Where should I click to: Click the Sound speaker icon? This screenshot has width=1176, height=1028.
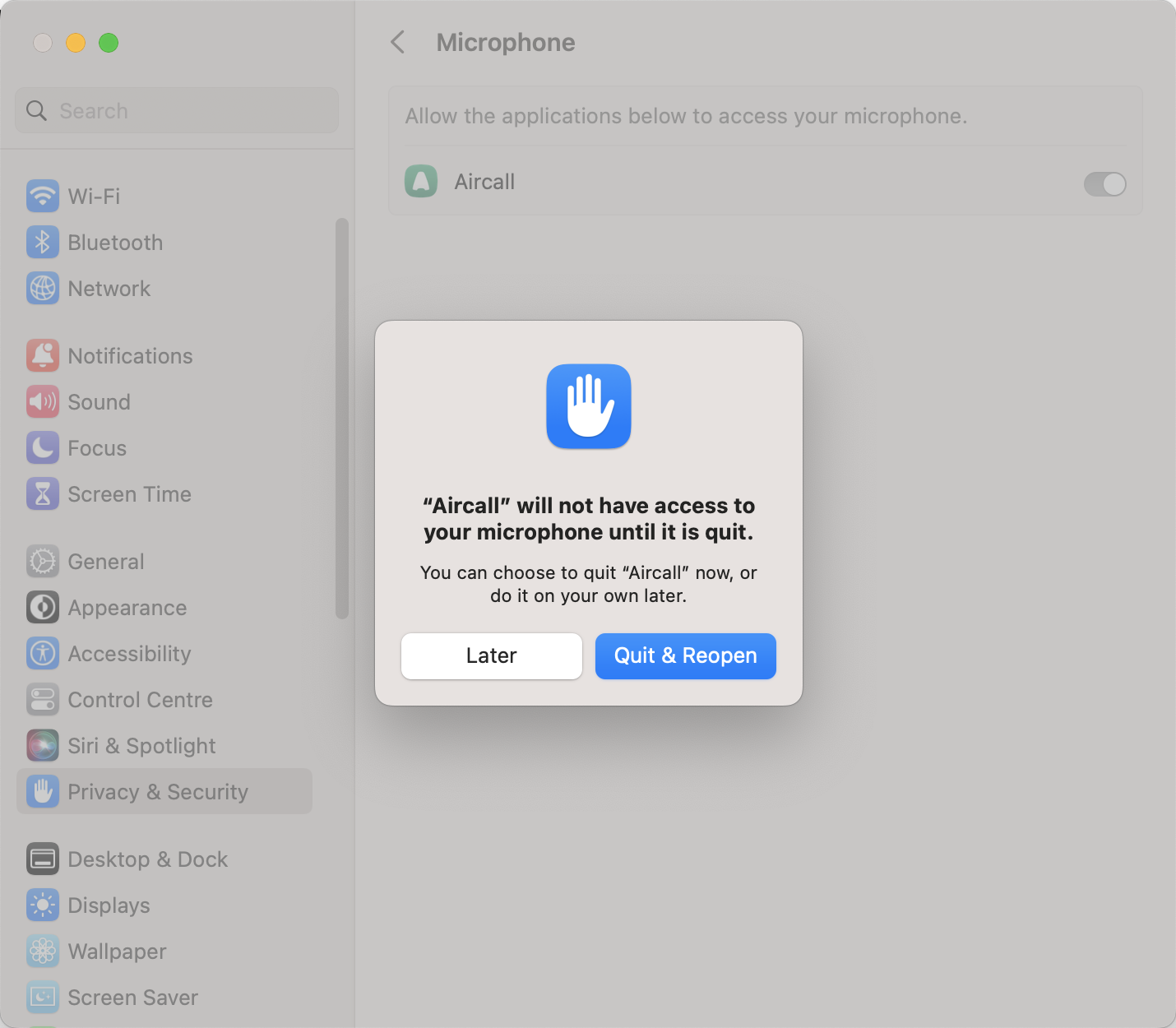pyautogui.click(x=43, y=401)
